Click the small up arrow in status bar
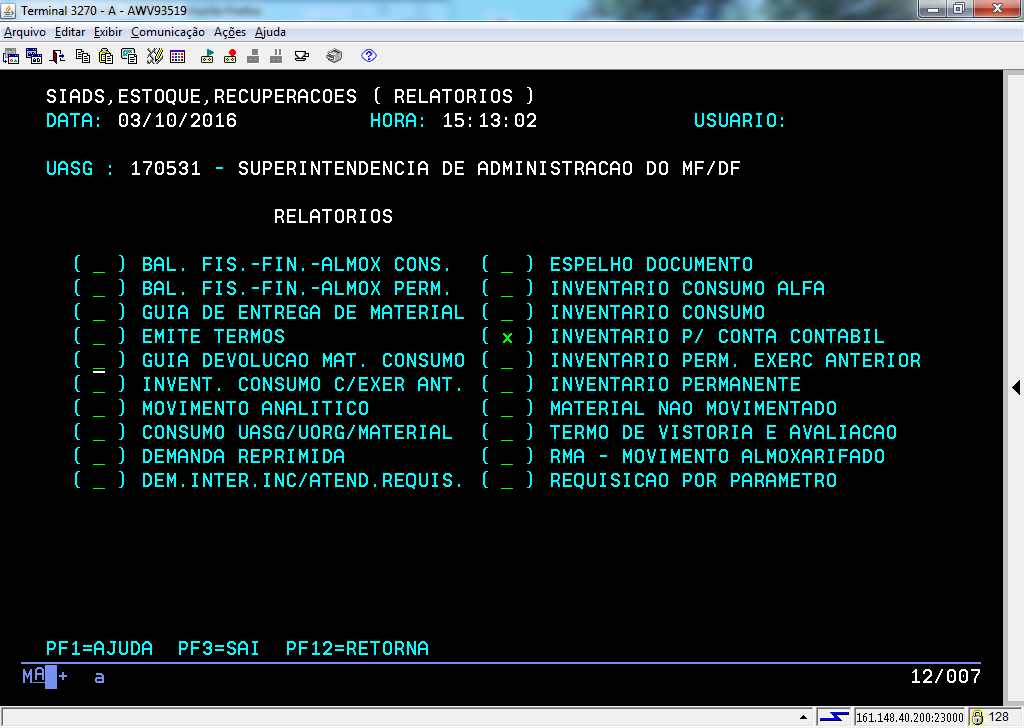1024x728 pixels. [x=803, y=717]
